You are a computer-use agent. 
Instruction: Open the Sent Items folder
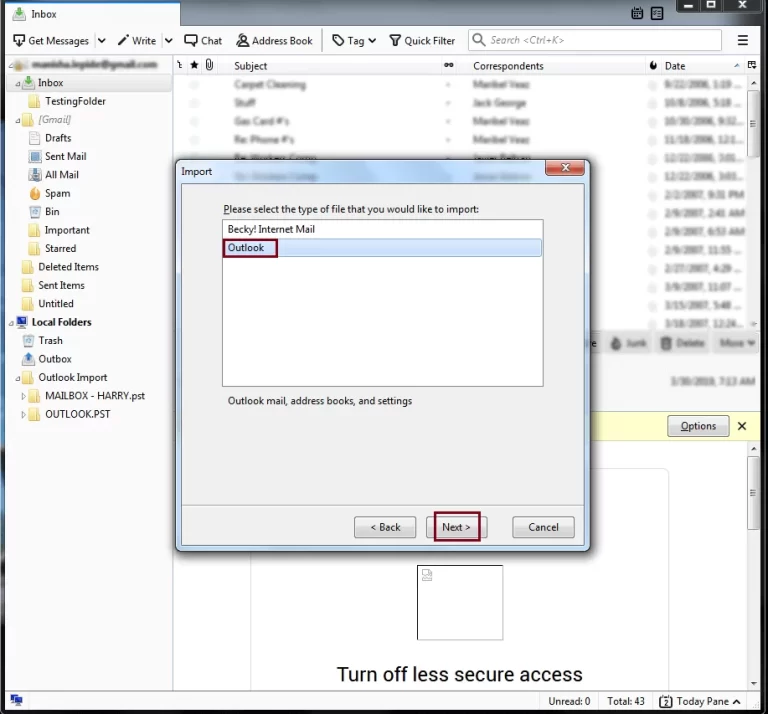click(61, 285)
